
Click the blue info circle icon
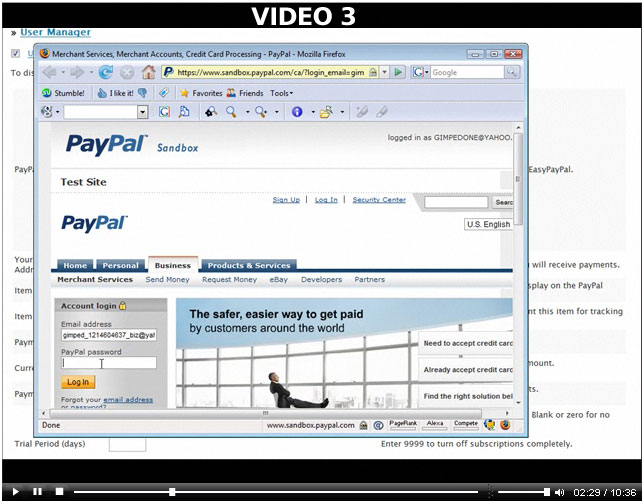coord(297,112)
